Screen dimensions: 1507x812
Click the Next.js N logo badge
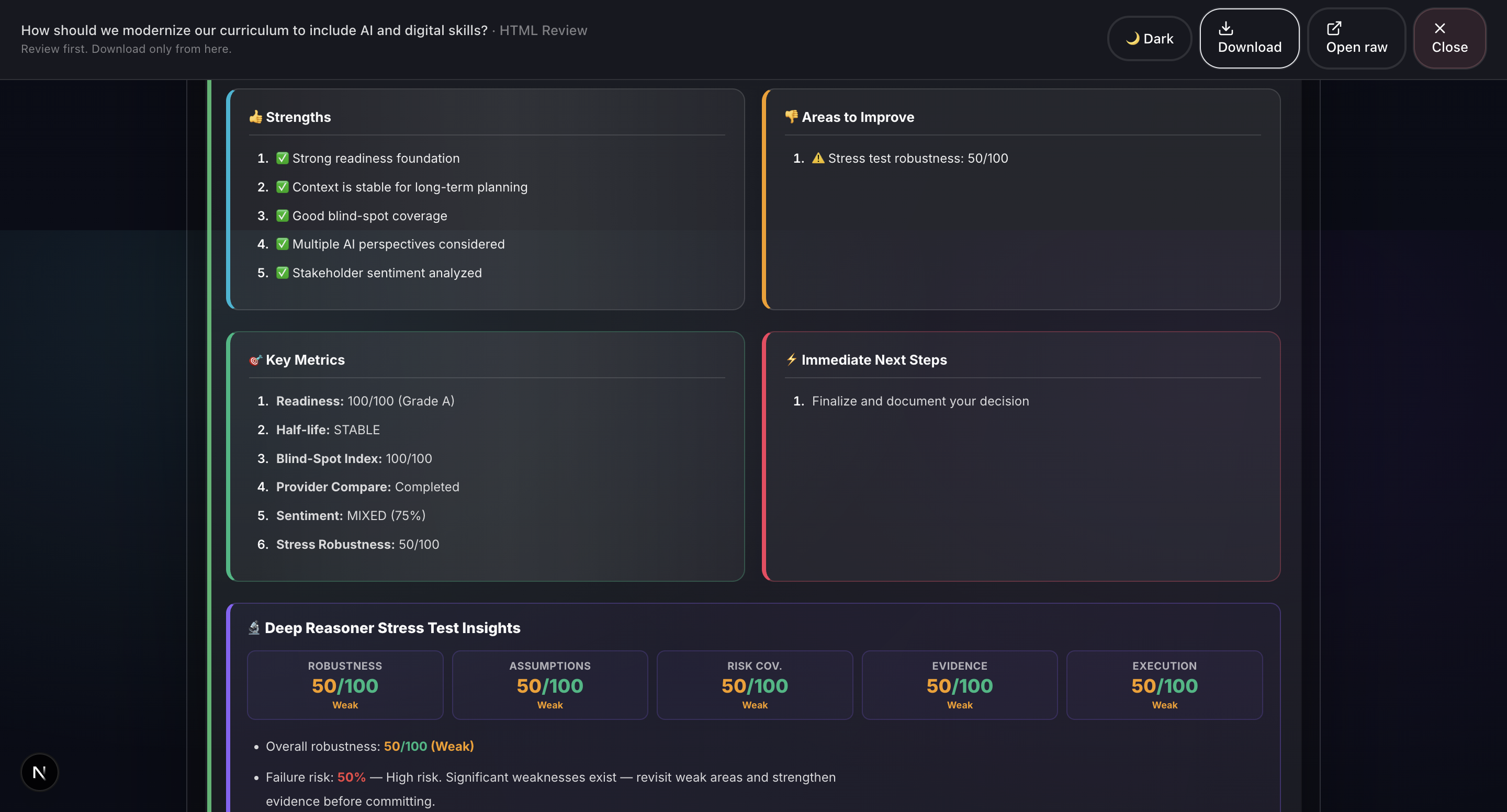pyautogui.click(x=39, y=772)
